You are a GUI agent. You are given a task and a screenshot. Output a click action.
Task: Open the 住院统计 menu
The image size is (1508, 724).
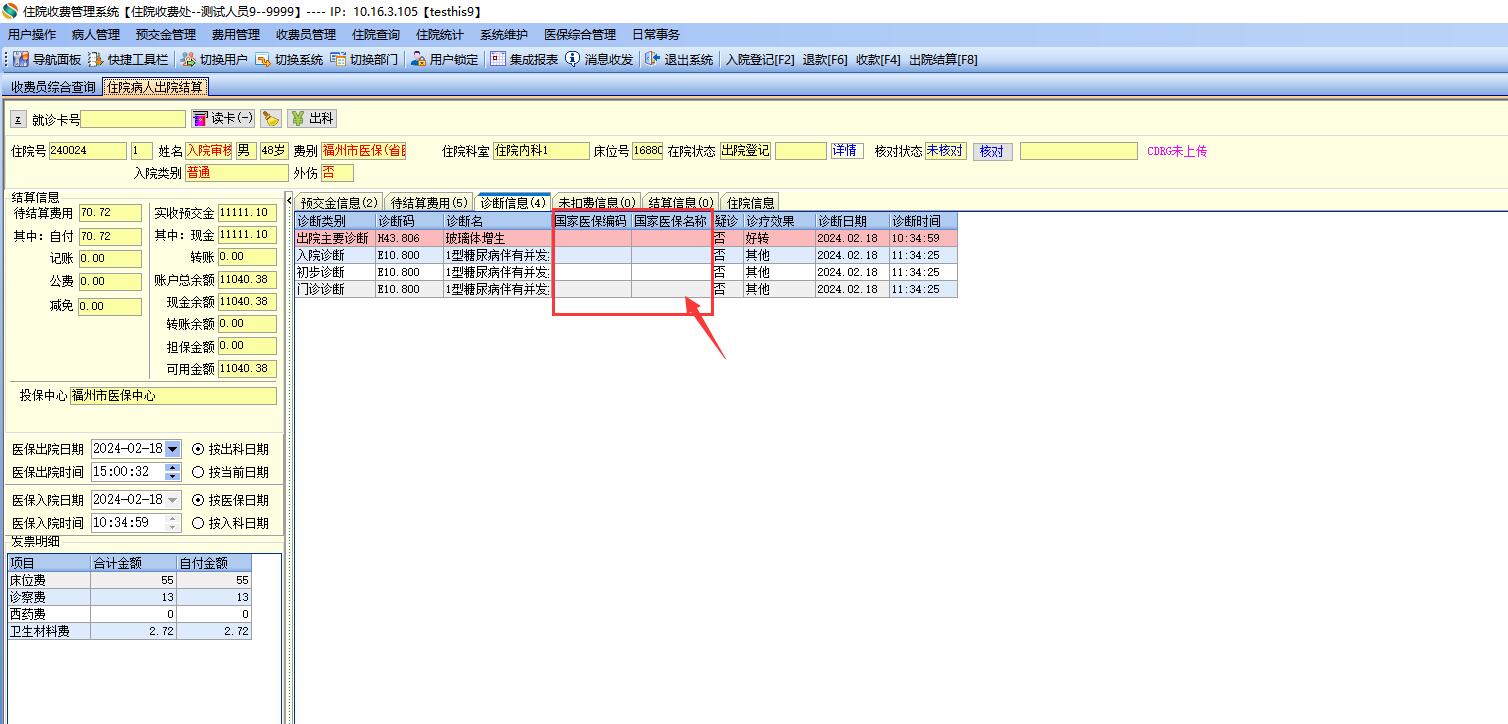pyautogui.click(x=440, y=35)
